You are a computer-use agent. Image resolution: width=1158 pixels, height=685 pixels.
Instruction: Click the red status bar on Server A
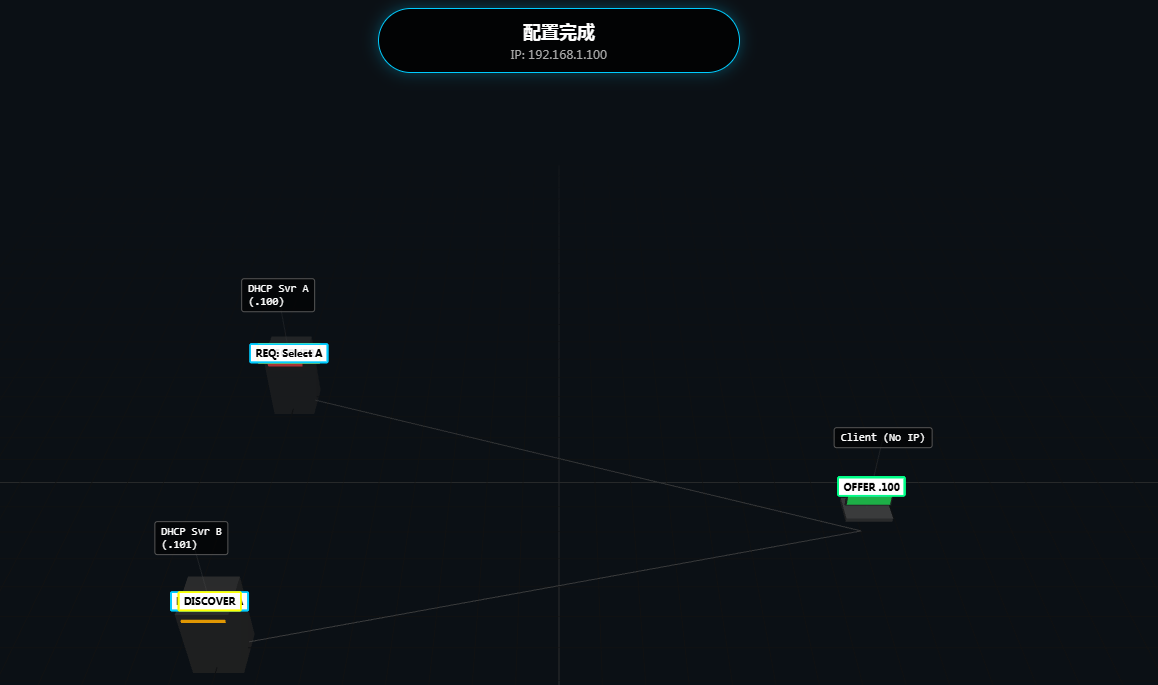pyautogui.click(x=285, y=365)
